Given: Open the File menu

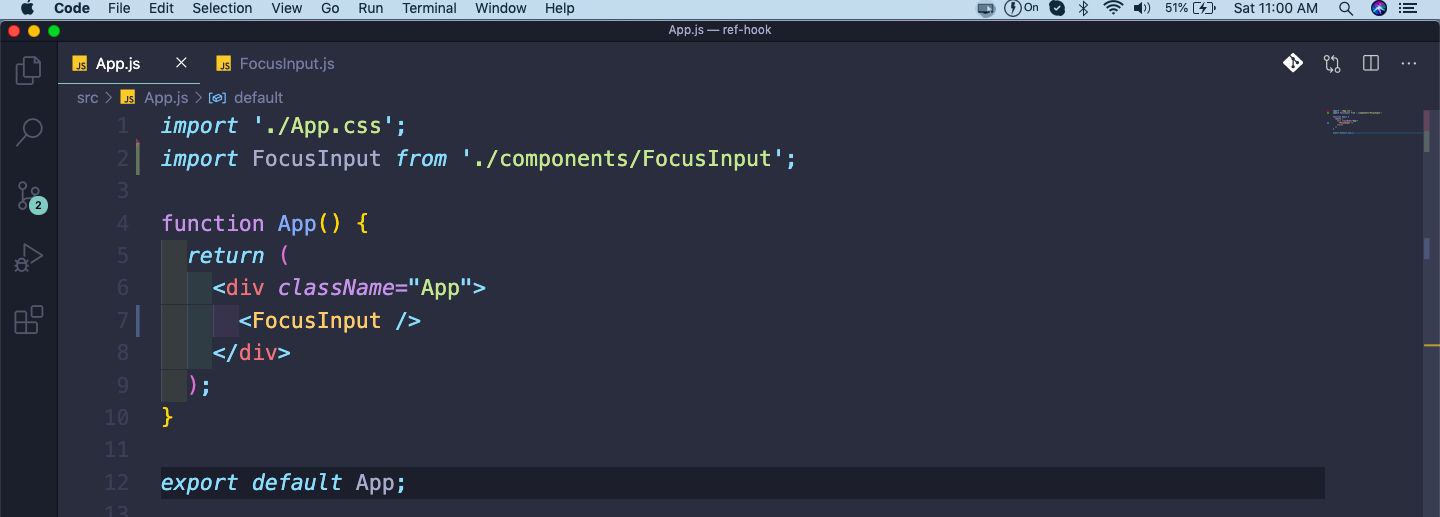Looking at the screenshot, I should (x=119, y=8).
